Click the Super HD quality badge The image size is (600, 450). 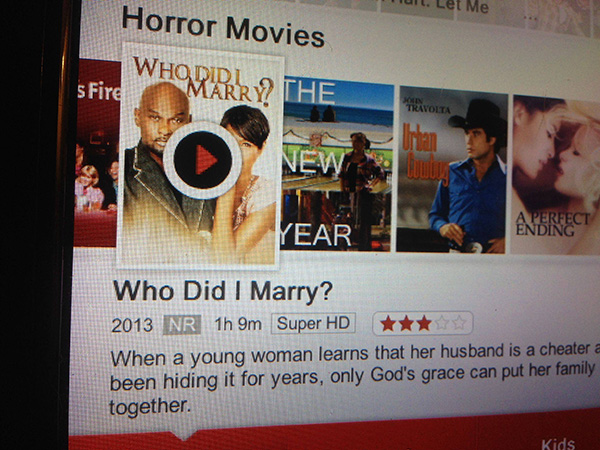point(313,324)
